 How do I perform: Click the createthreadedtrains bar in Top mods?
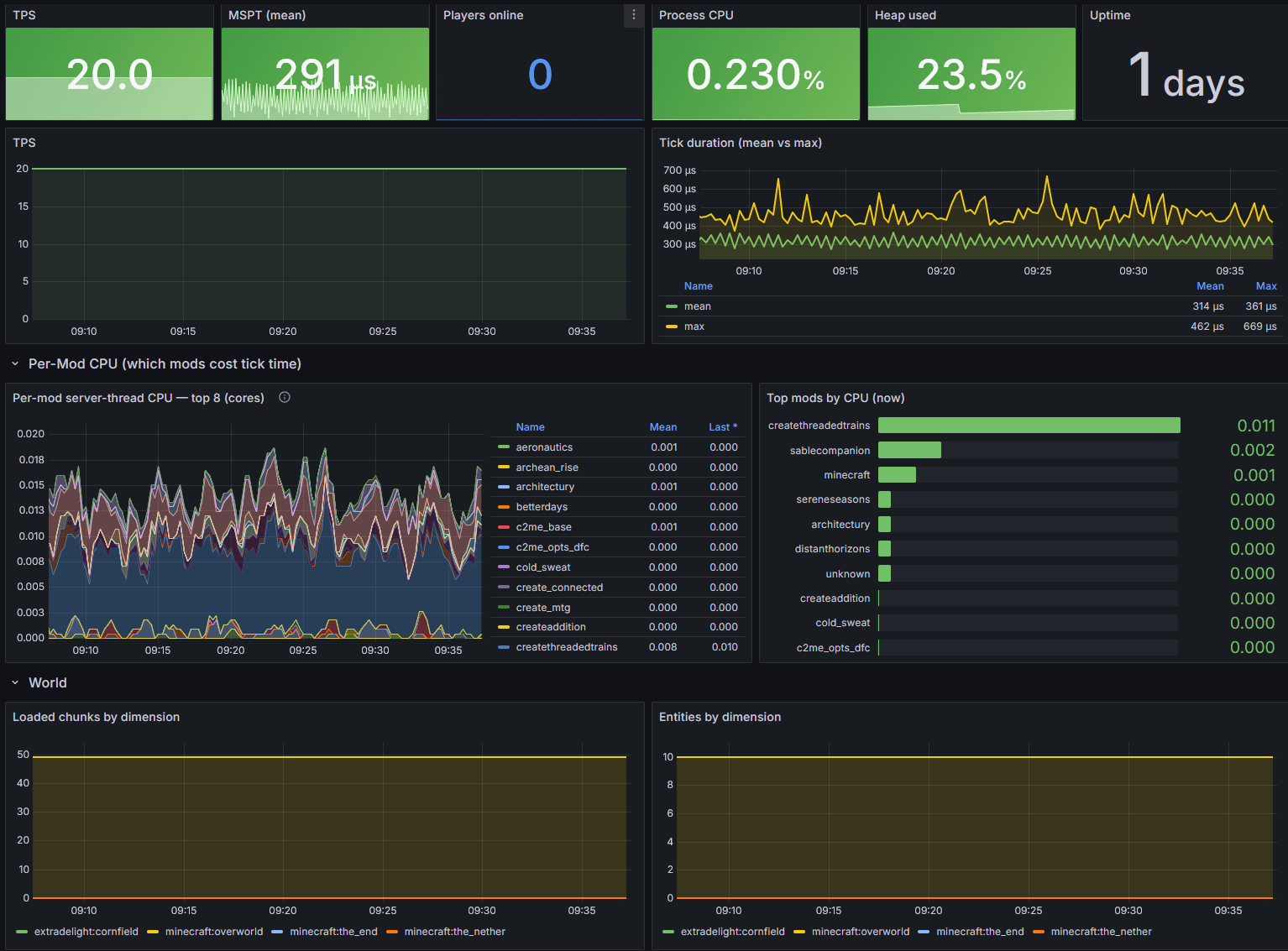pos(1029,426)
